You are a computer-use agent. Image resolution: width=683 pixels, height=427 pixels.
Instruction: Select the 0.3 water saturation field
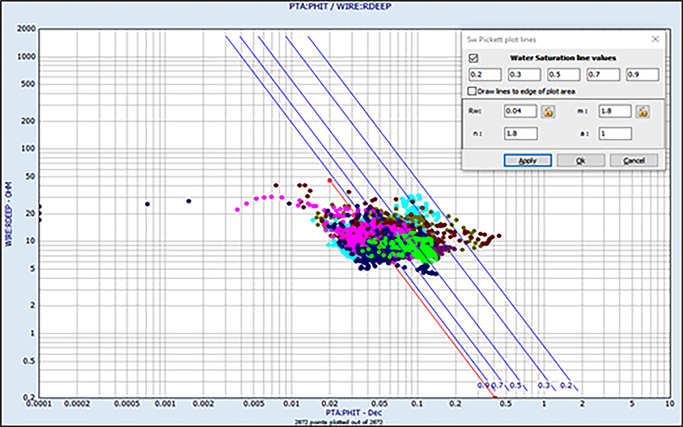pos(524,75)
